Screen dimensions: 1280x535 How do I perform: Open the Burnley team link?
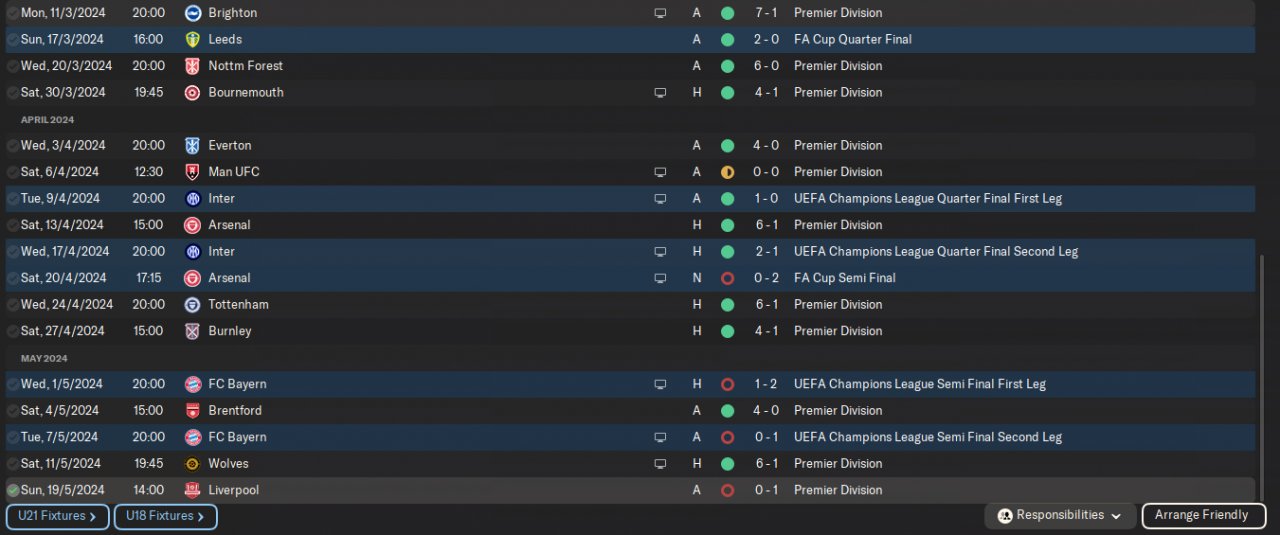(230, 331)
